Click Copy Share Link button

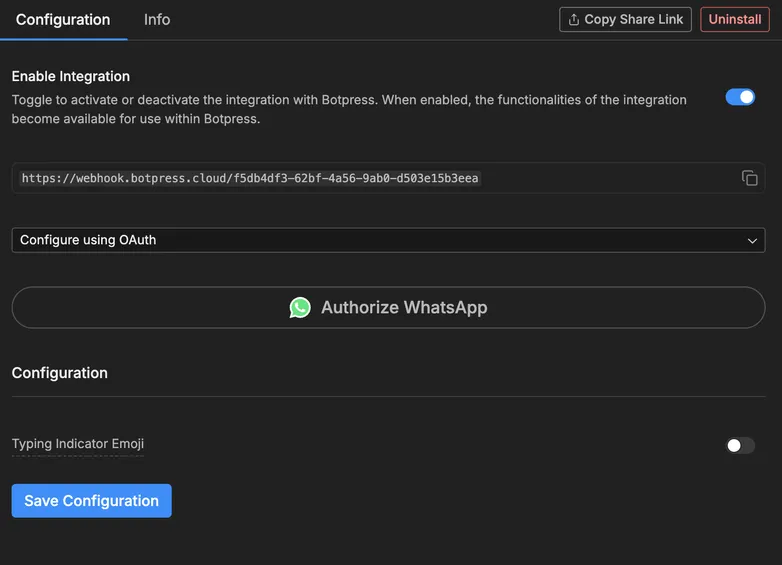[625, 19]
